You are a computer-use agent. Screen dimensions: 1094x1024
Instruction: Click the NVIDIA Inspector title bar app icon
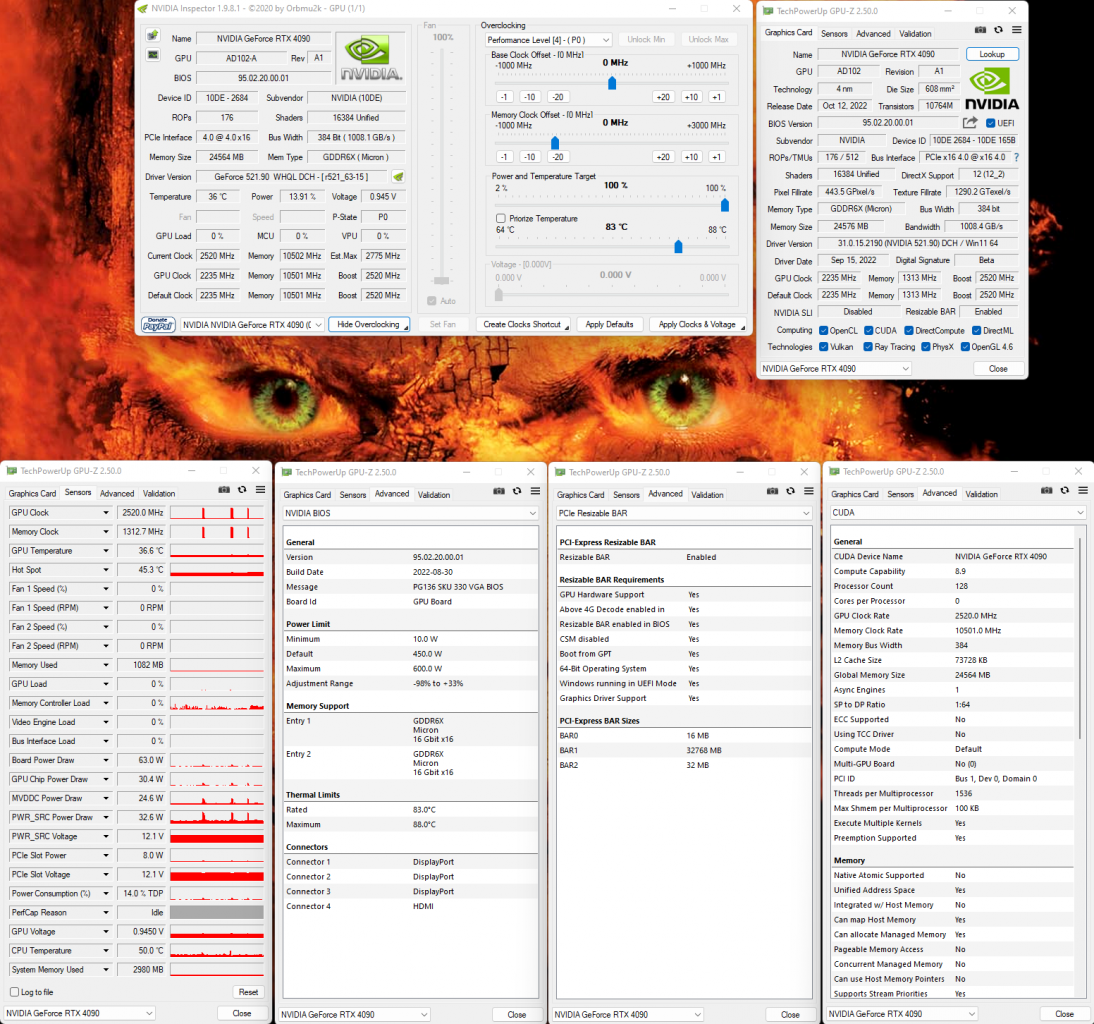(143, 8)
